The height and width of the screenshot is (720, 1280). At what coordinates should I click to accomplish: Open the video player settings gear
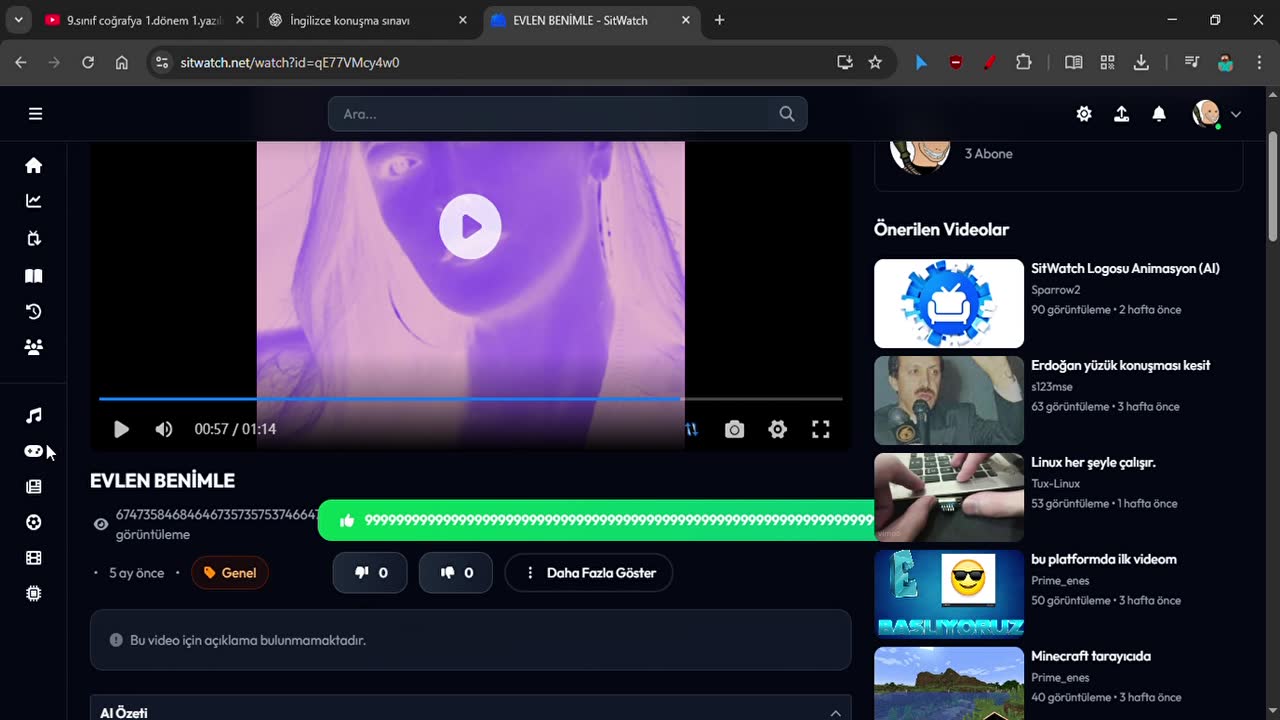point(777,429)
